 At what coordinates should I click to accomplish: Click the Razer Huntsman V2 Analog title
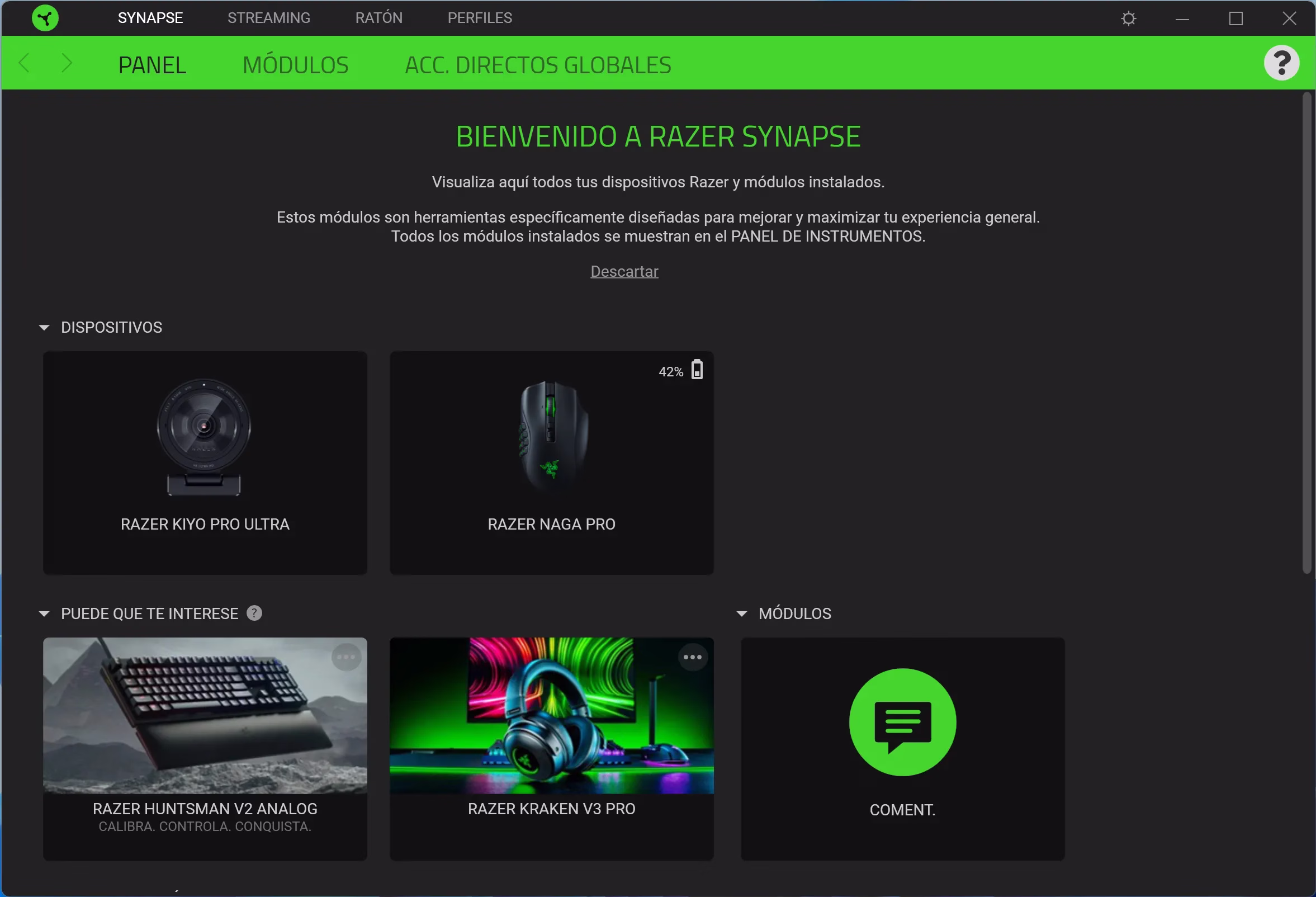tap(205, 809)
